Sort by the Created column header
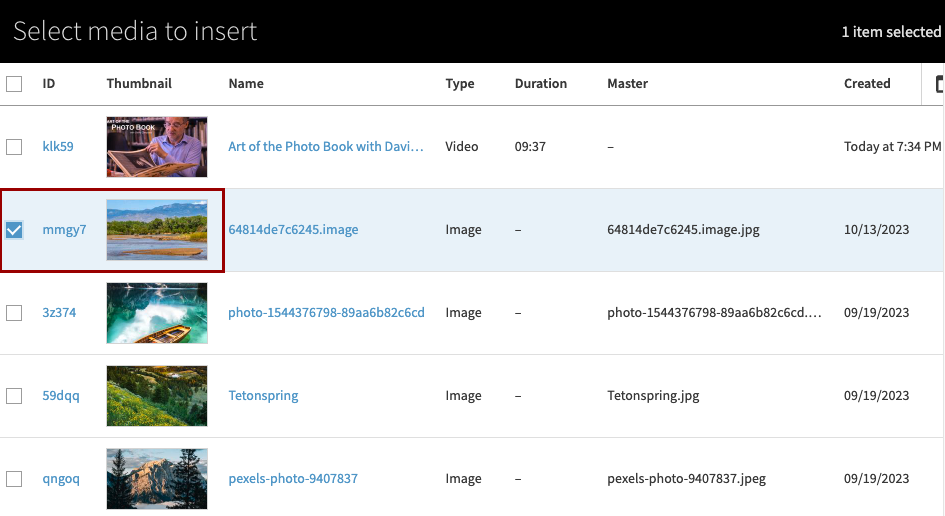 point(866,84)
